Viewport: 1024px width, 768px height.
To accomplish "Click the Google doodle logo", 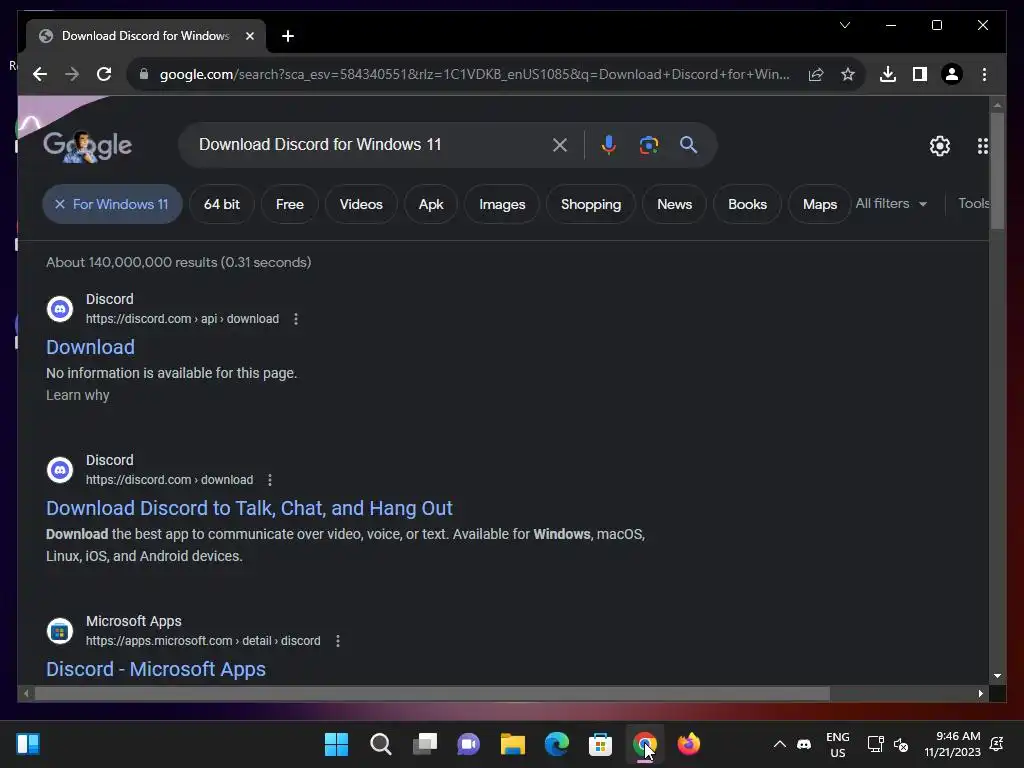I will (88, 146).
